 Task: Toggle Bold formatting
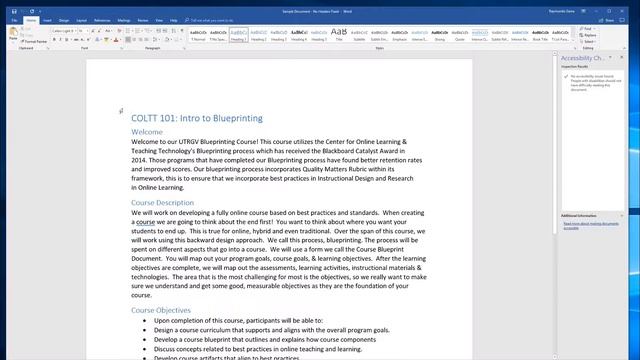54,40
